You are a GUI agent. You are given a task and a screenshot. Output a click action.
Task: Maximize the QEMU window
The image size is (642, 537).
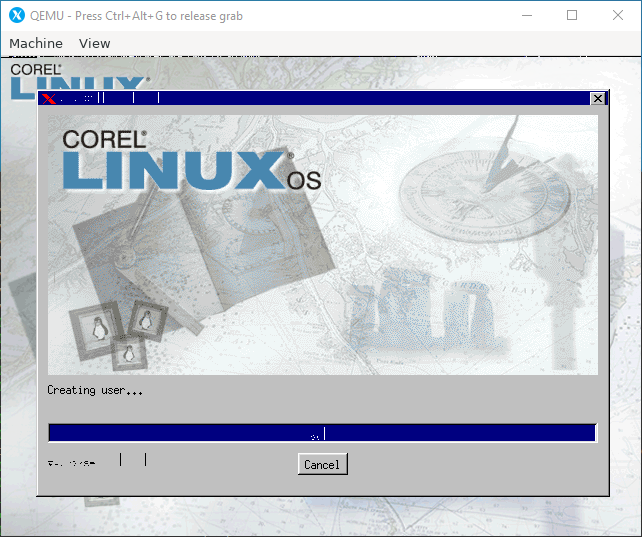point(572,16)
